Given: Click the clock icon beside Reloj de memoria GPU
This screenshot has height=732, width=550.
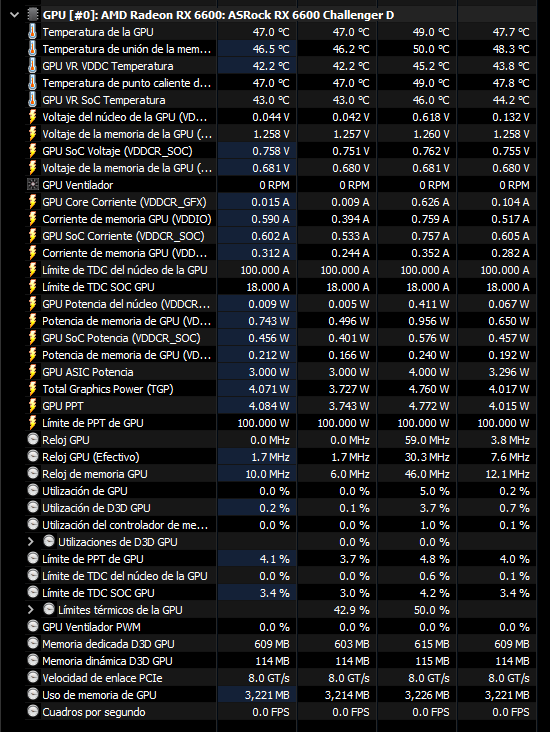Looking at the screenshot, I should [33, 473].
